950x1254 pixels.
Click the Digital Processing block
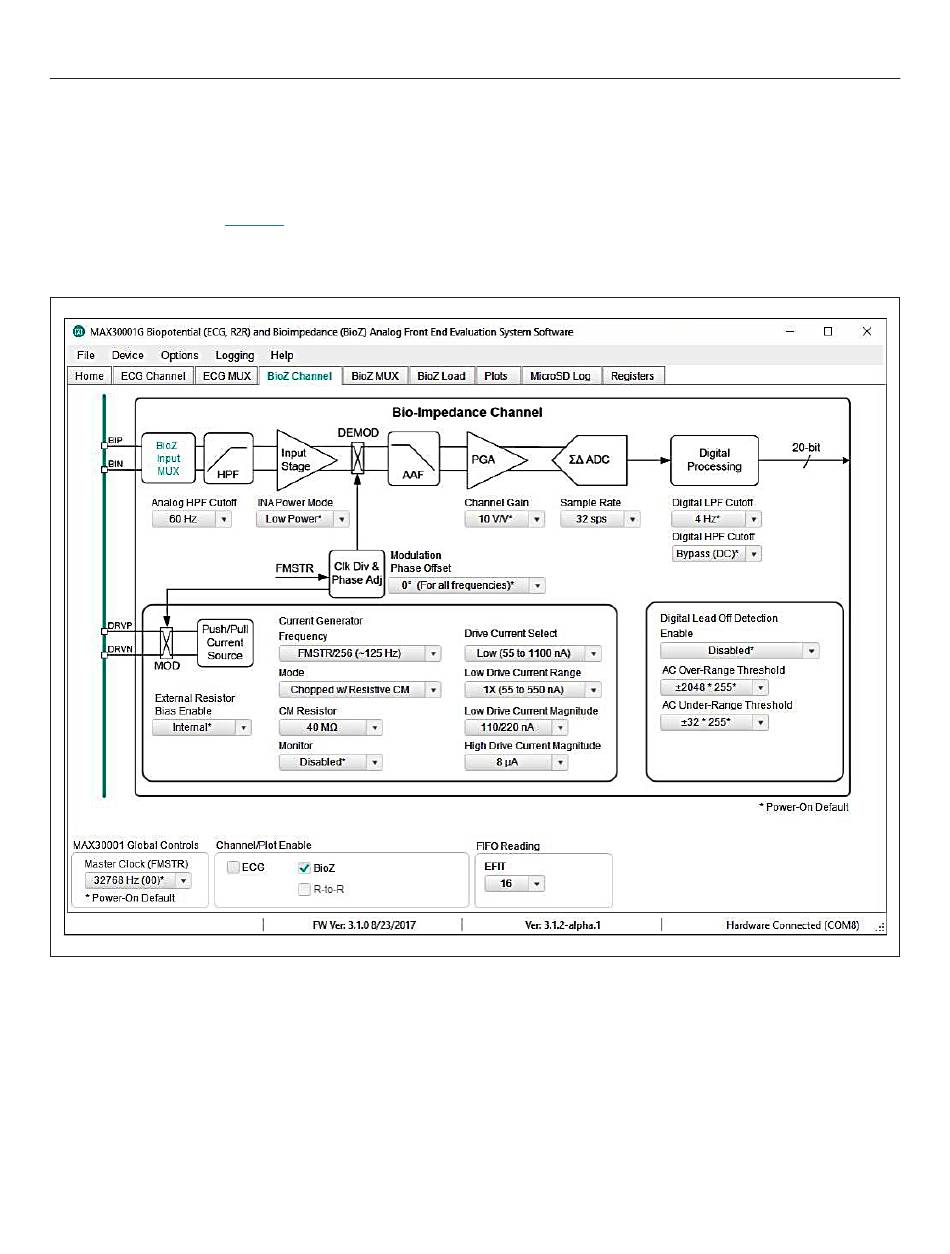(714, 459)
